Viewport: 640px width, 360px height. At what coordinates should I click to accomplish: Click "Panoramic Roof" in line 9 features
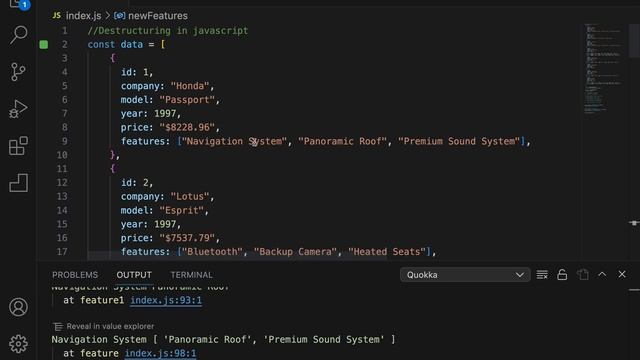pos(342,141)
